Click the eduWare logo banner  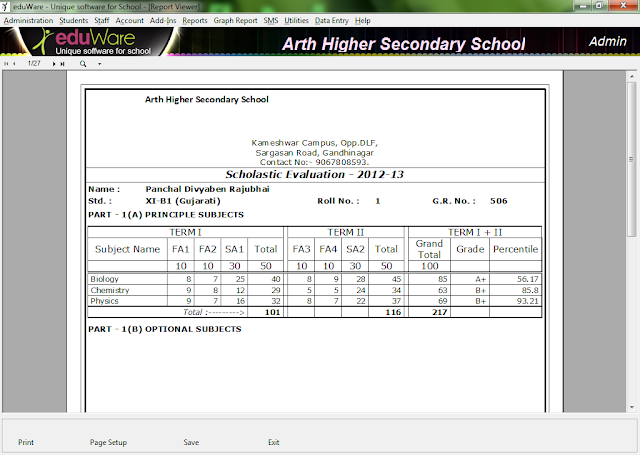pyautogui.click(x=95, y=42)
